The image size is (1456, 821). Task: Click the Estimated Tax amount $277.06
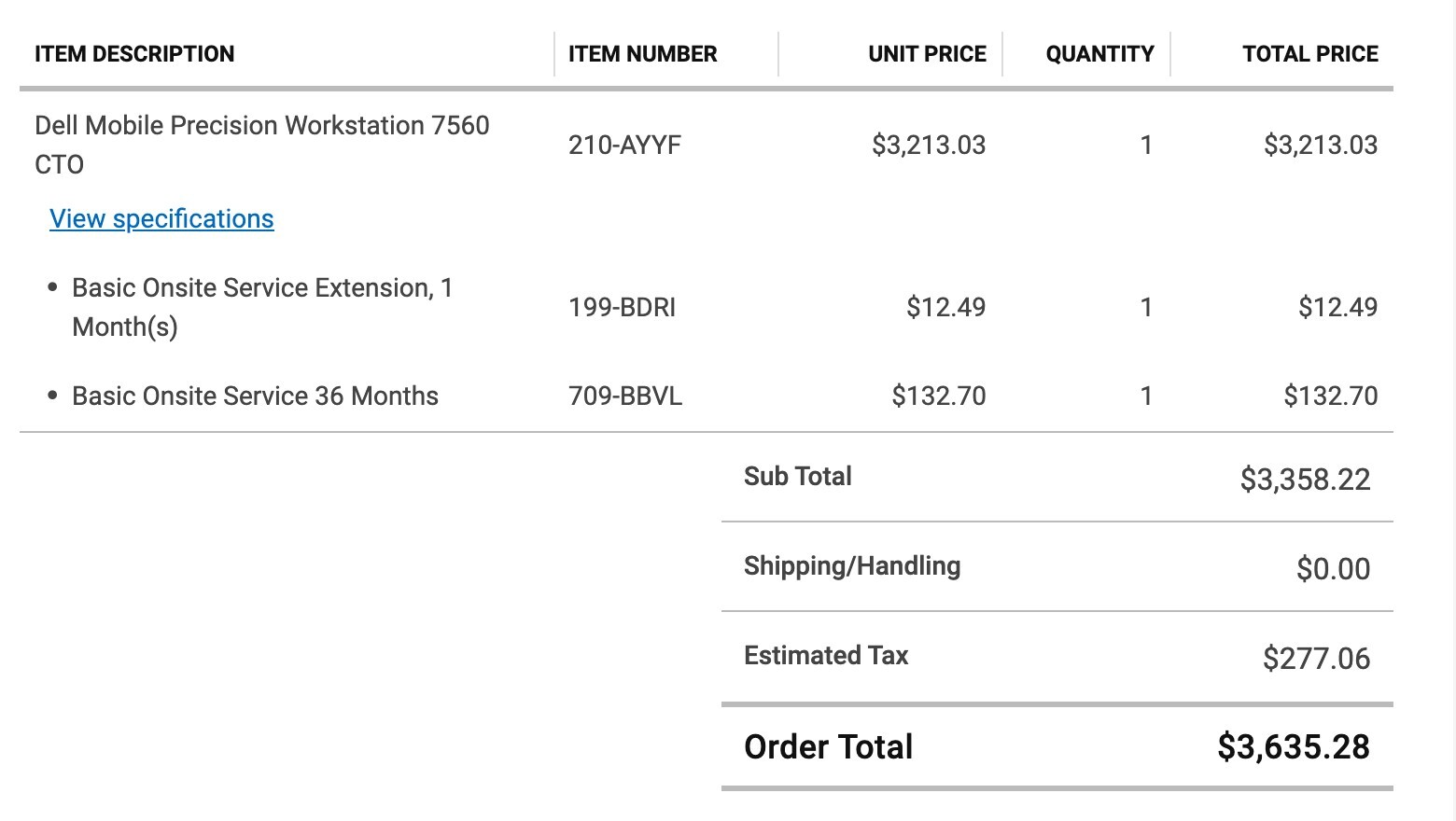1316,659
